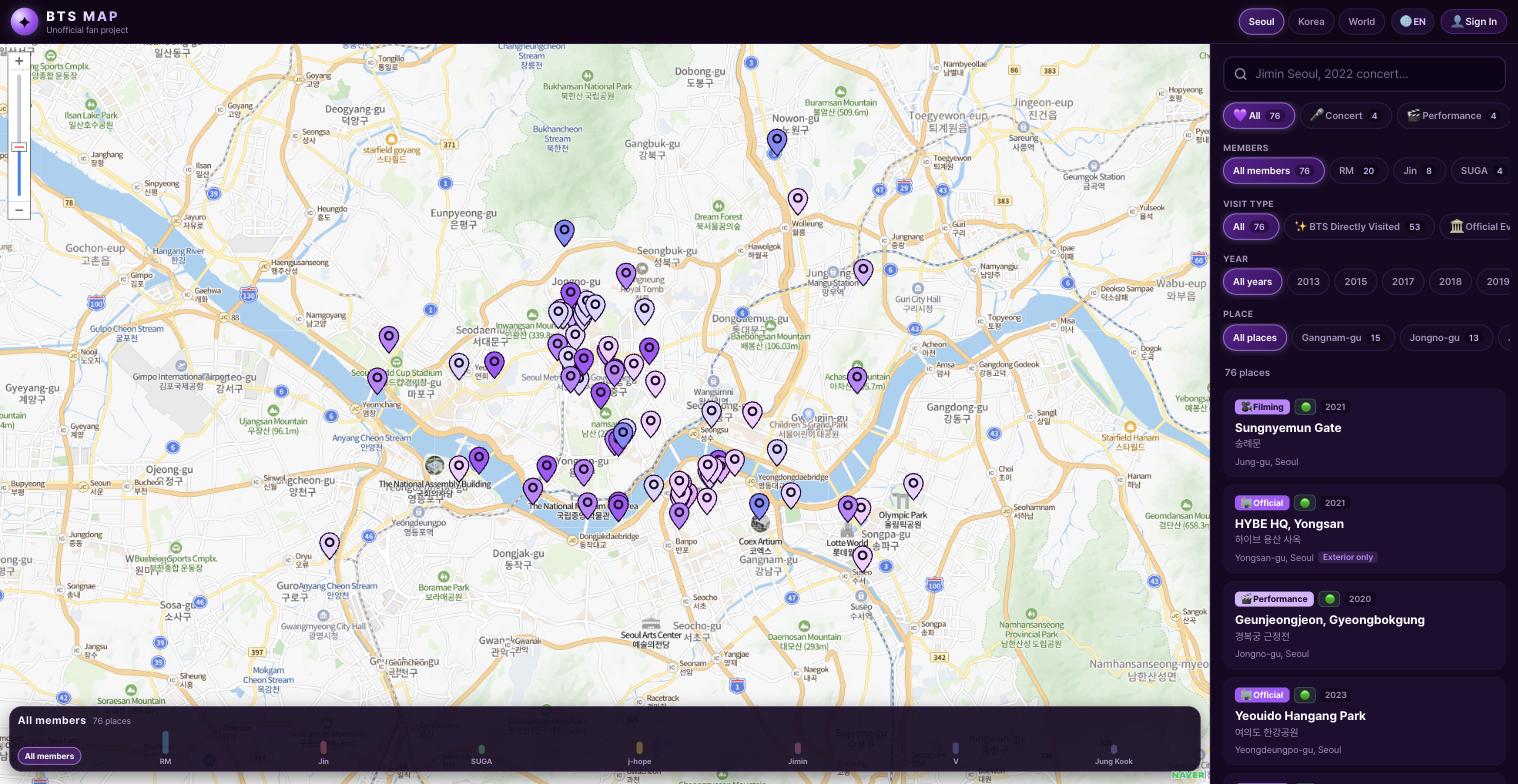
Task: Open the EN language selector
Action: coord(1412,21)
